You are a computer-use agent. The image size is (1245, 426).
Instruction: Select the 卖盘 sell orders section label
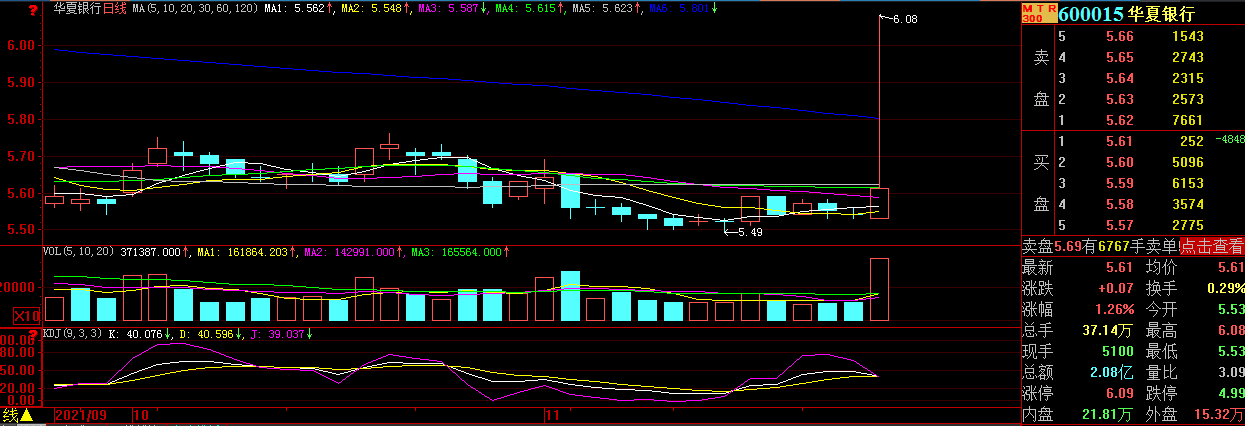(x=1041, y=78)
